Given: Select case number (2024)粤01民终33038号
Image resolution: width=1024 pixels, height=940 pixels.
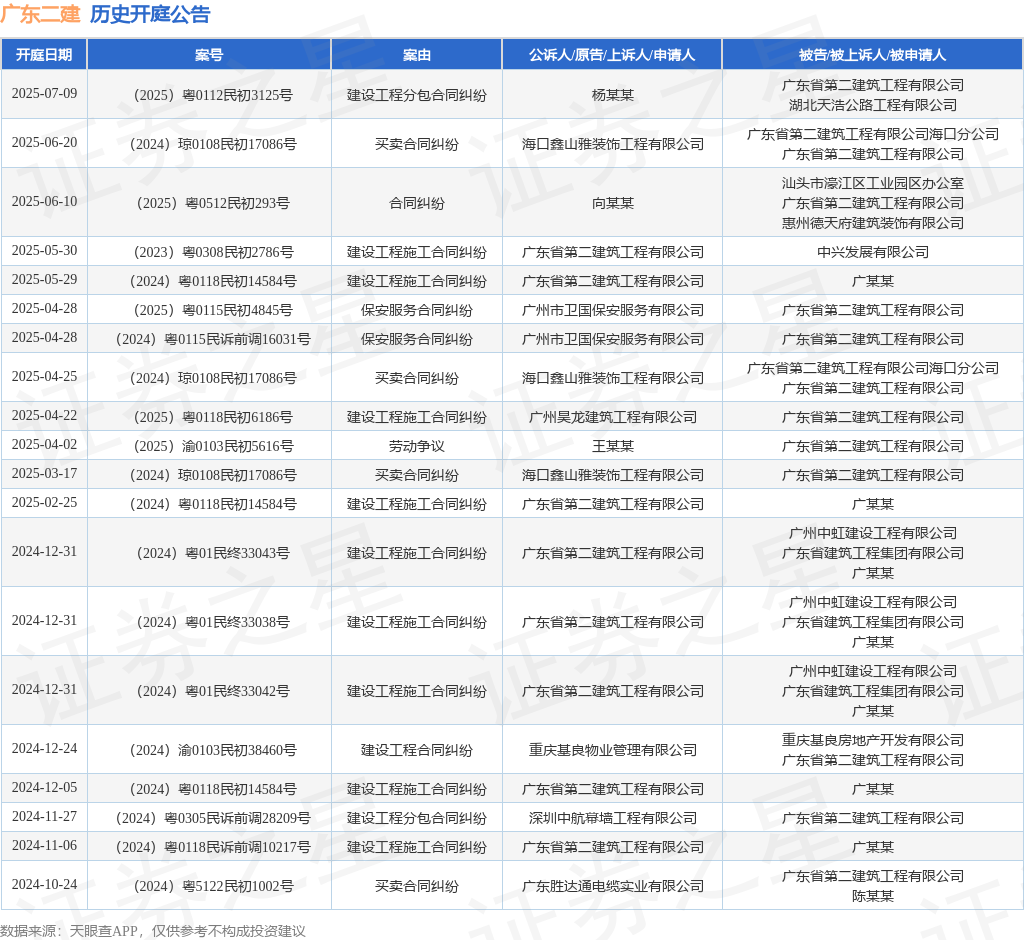Looking at the screenshot, I should click(x=209, y=623).
